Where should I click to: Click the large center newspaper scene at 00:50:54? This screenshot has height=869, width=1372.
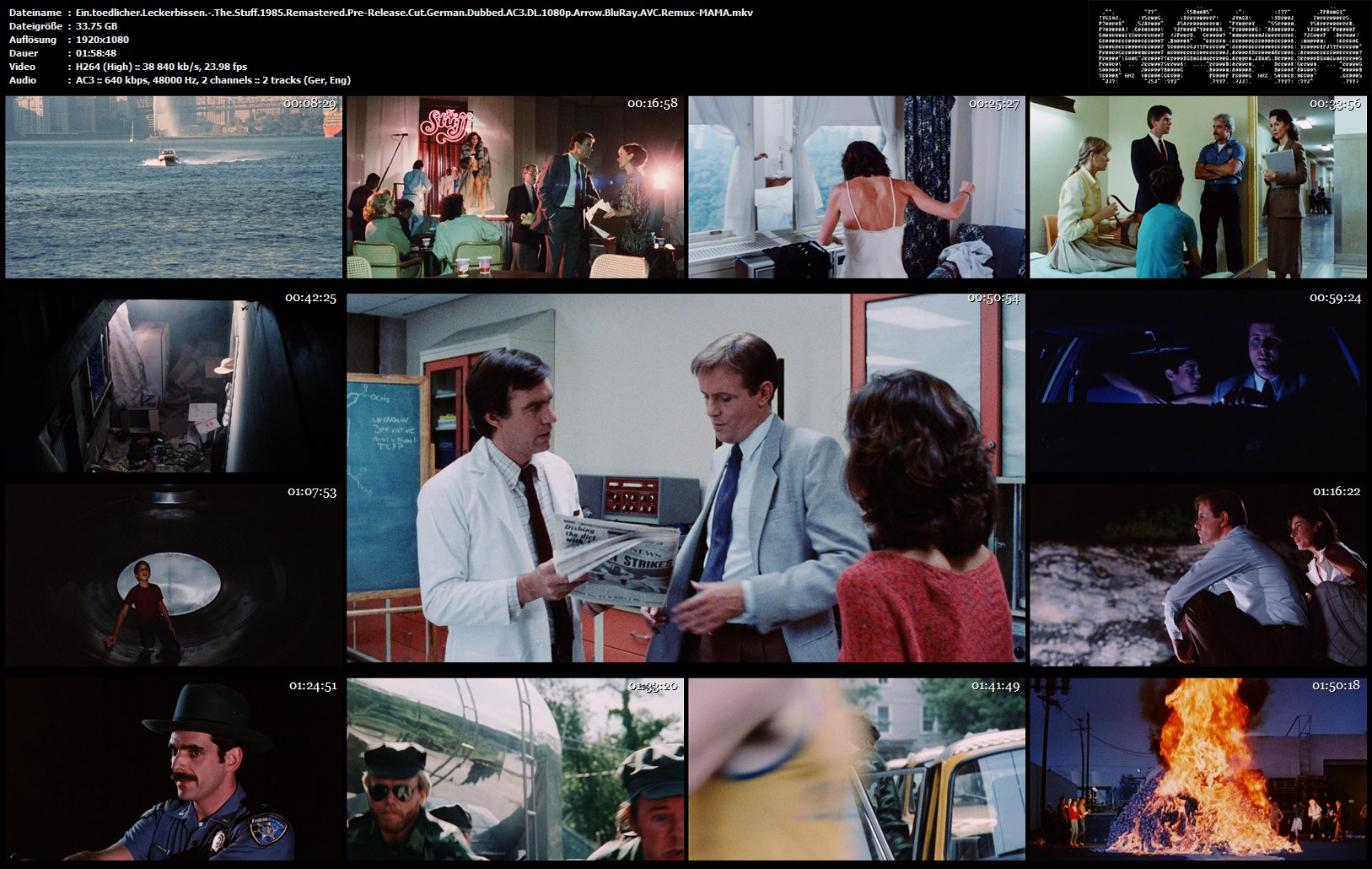coord(686,478)
